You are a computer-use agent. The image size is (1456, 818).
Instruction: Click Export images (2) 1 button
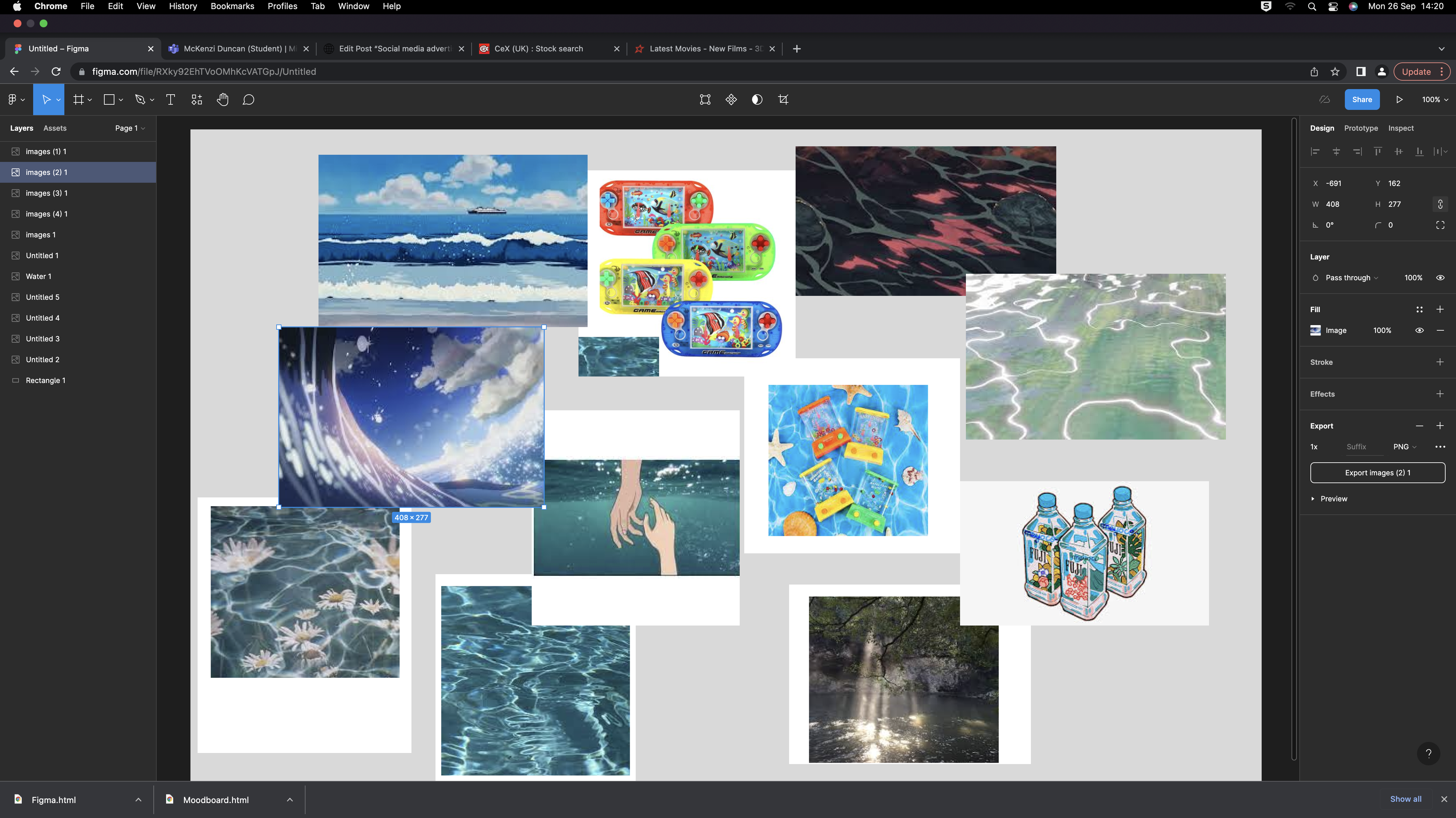(1377, 473)
